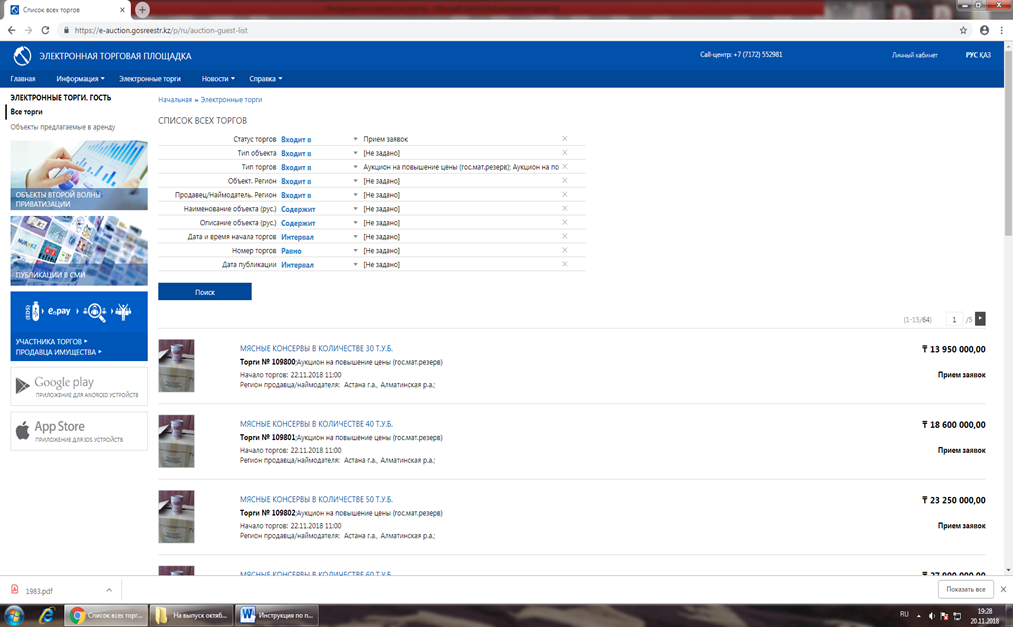This screenshot has width=1013, height=627.
Task: Clear the Тип объекта filter
Action: (565, 153)
